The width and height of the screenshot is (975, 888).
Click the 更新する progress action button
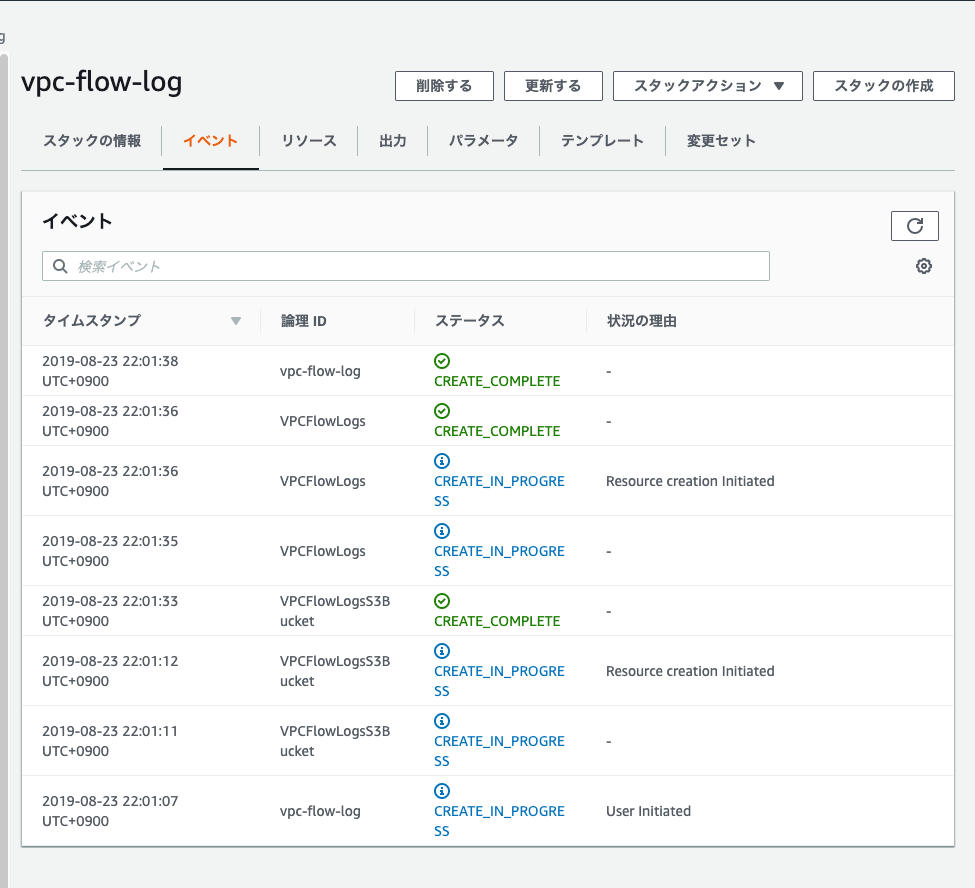(553, 86)
